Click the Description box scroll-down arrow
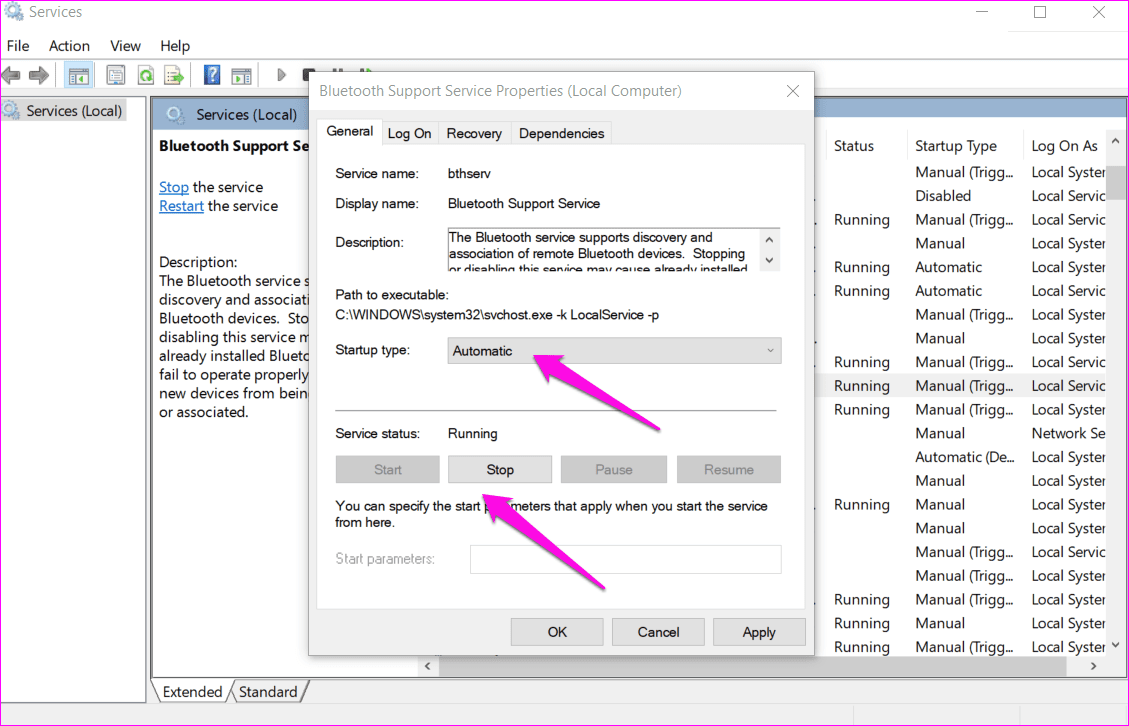The width and height of the screenshot is (1129, 726). click(769, 260)
